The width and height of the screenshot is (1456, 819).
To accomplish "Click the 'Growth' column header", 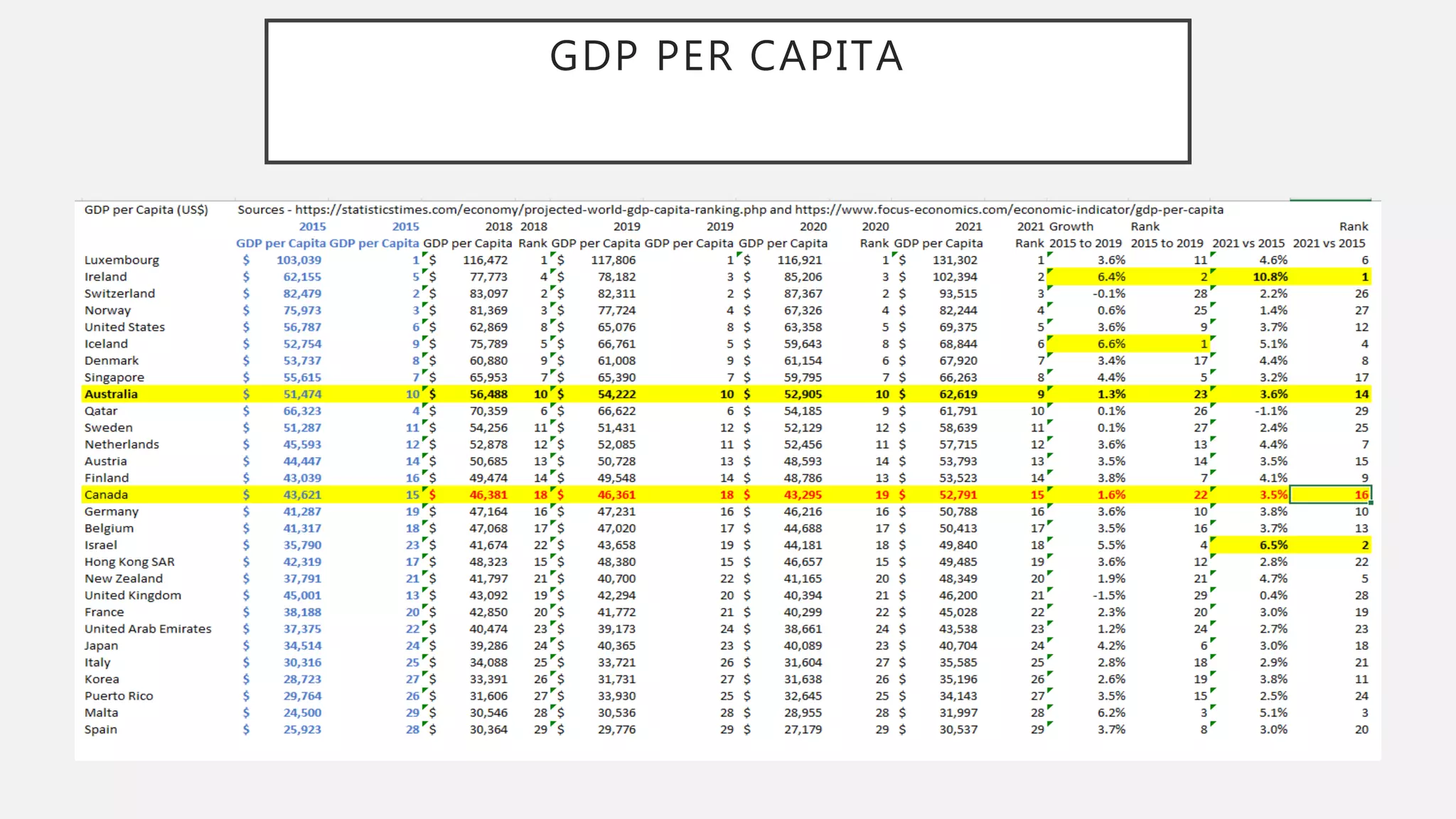I will coord(1071,227).
